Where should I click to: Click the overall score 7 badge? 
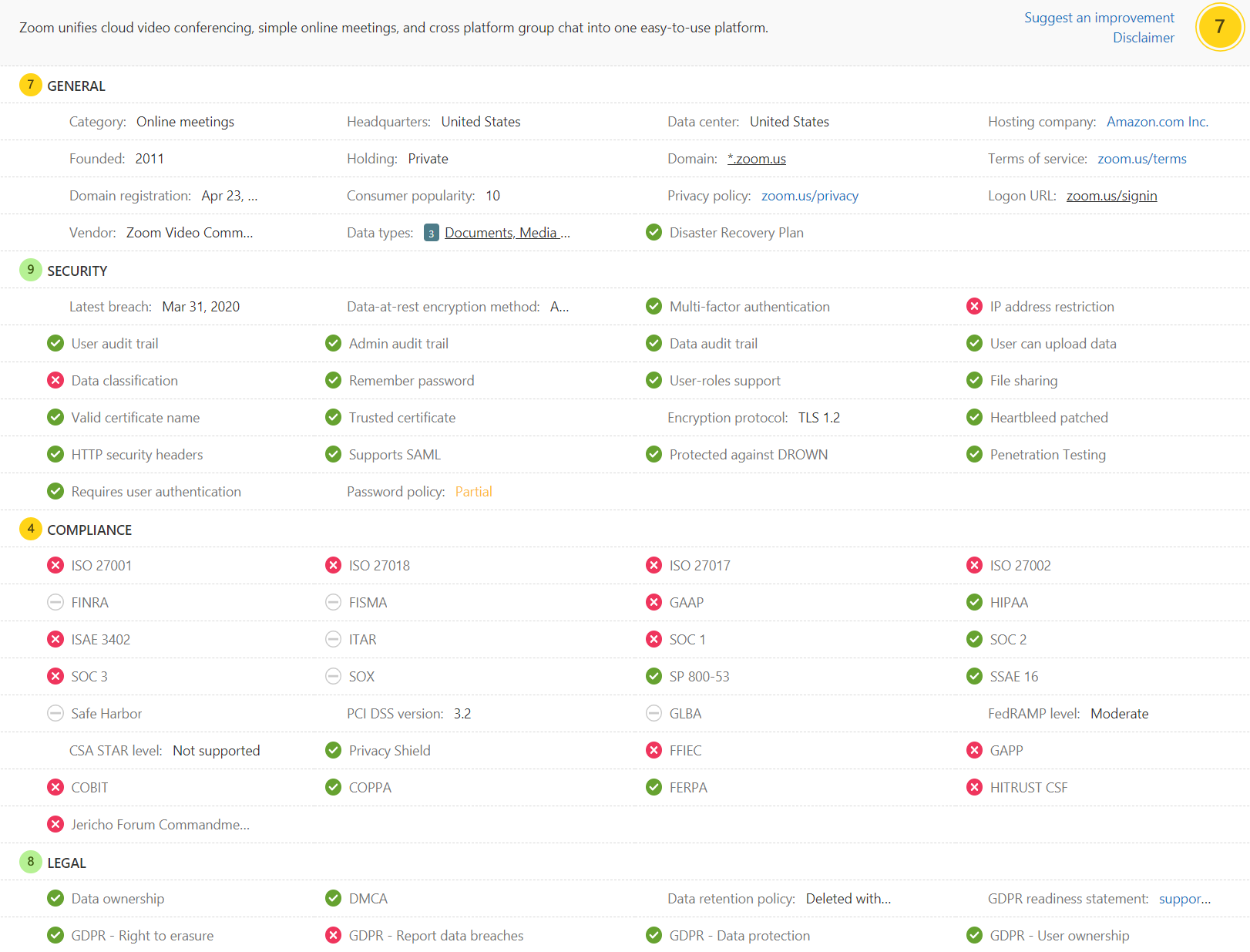tap(1219, 27)
